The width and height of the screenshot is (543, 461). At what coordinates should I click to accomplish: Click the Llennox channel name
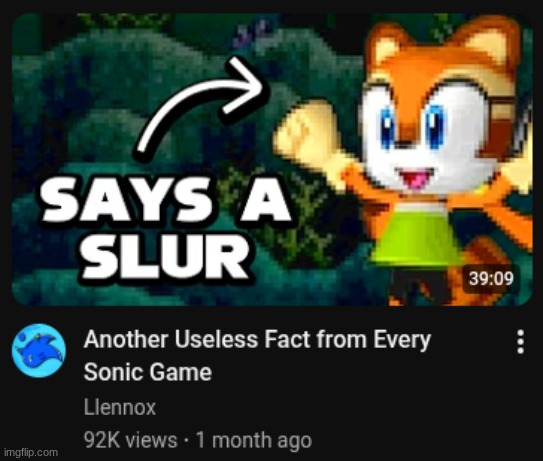120,407
